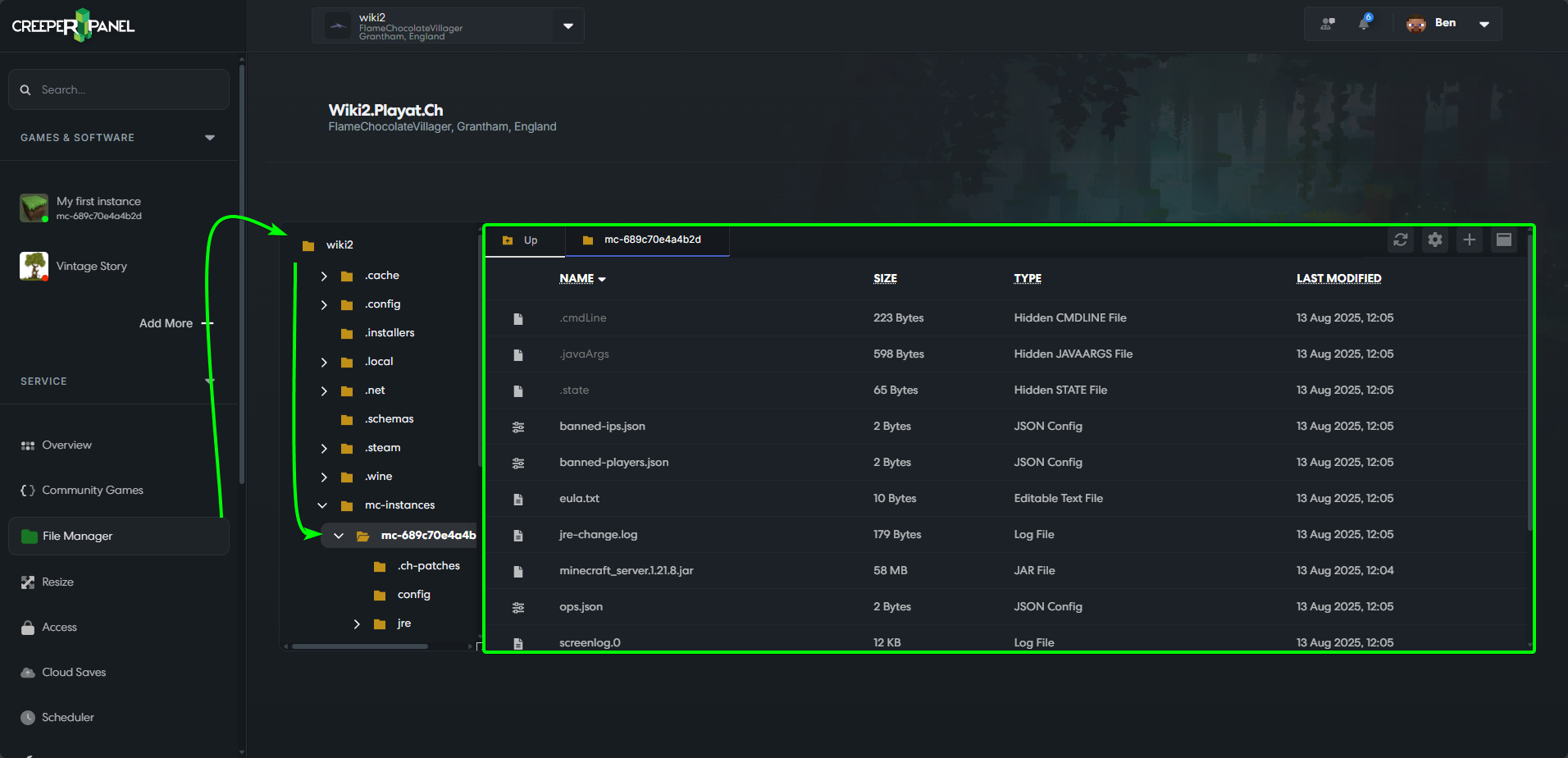Image resolution: width=1568 pixels, height=758 pixels.
Task: Open the users chat icon in header
Action: pos(1328,24)
